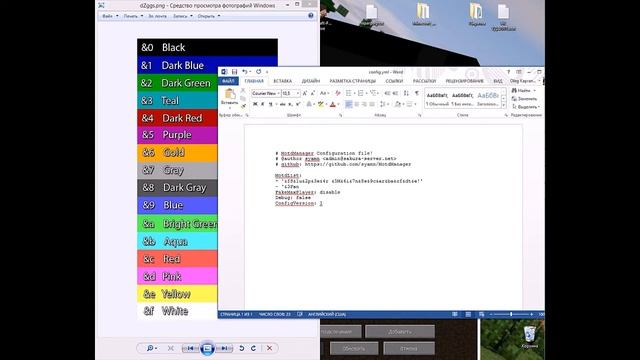Rotate image clockwise
This screenshot has height=360, width=640.
point(253,348)
